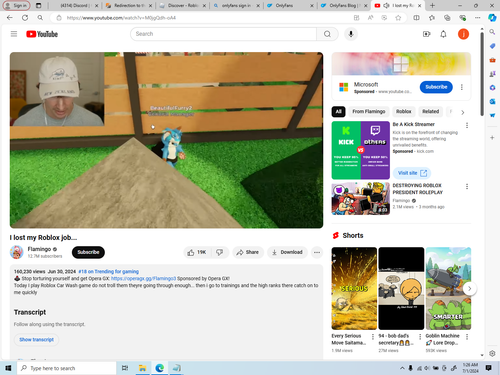The width and height of the screenshot is (500, 375).
Task: Advance Shorts shelf with next arrow
Action: 469,289
